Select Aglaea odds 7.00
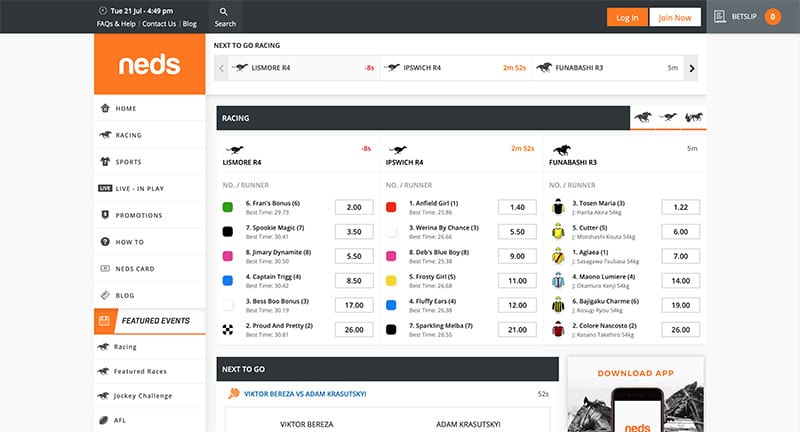 (x=681, y=256)
